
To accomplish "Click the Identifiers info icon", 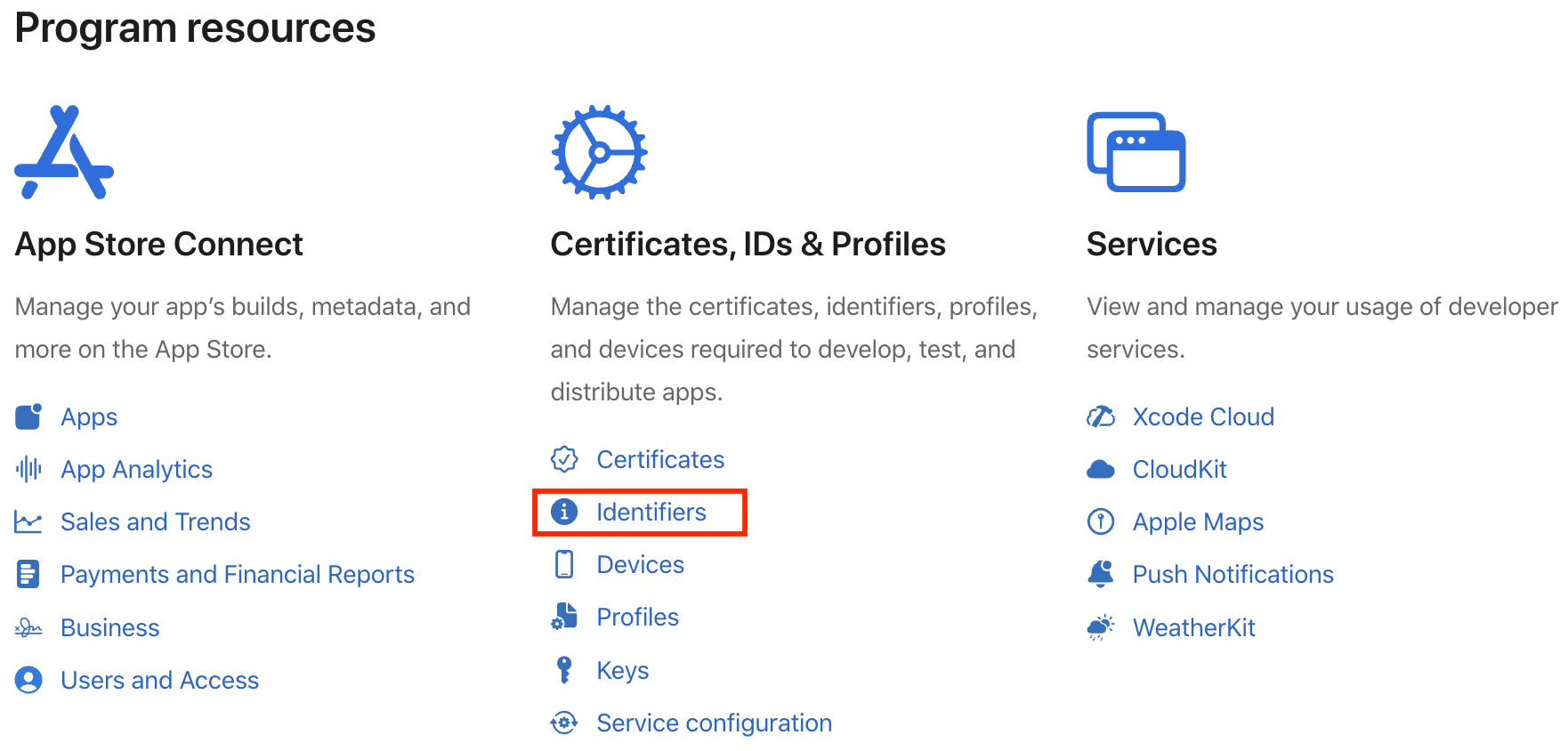I will point(564,512).
